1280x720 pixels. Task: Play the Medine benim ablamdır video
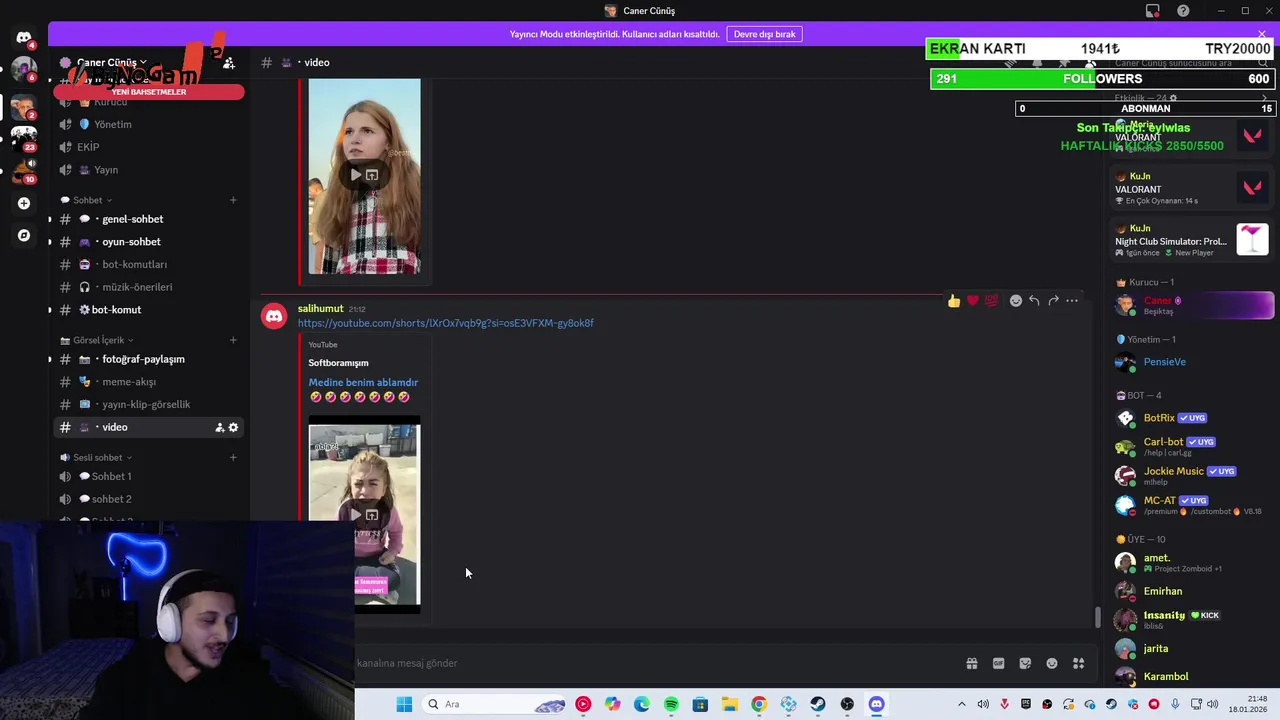point(355,514)
